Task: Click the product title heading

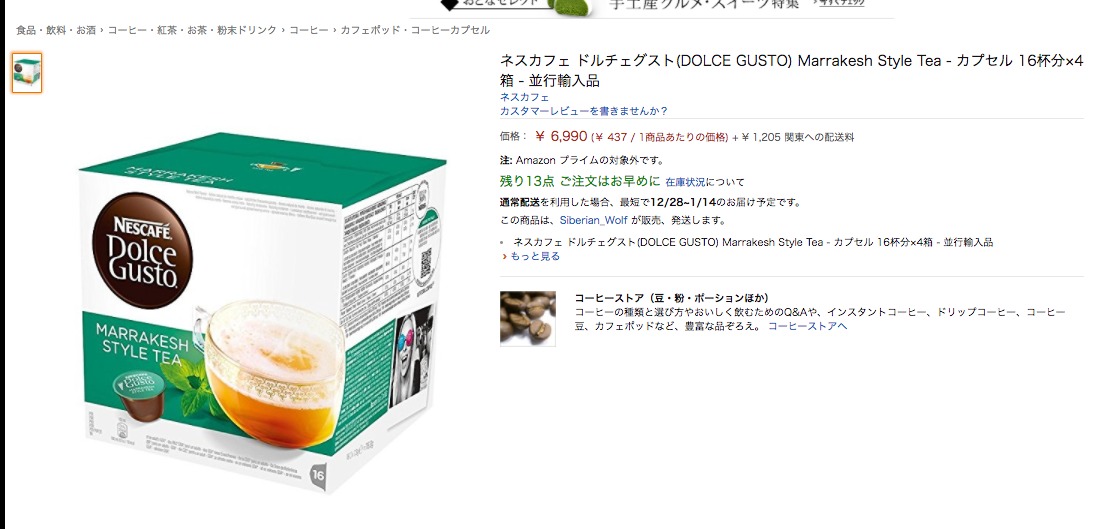Action: pyautogui.click(x=791, y=70)
